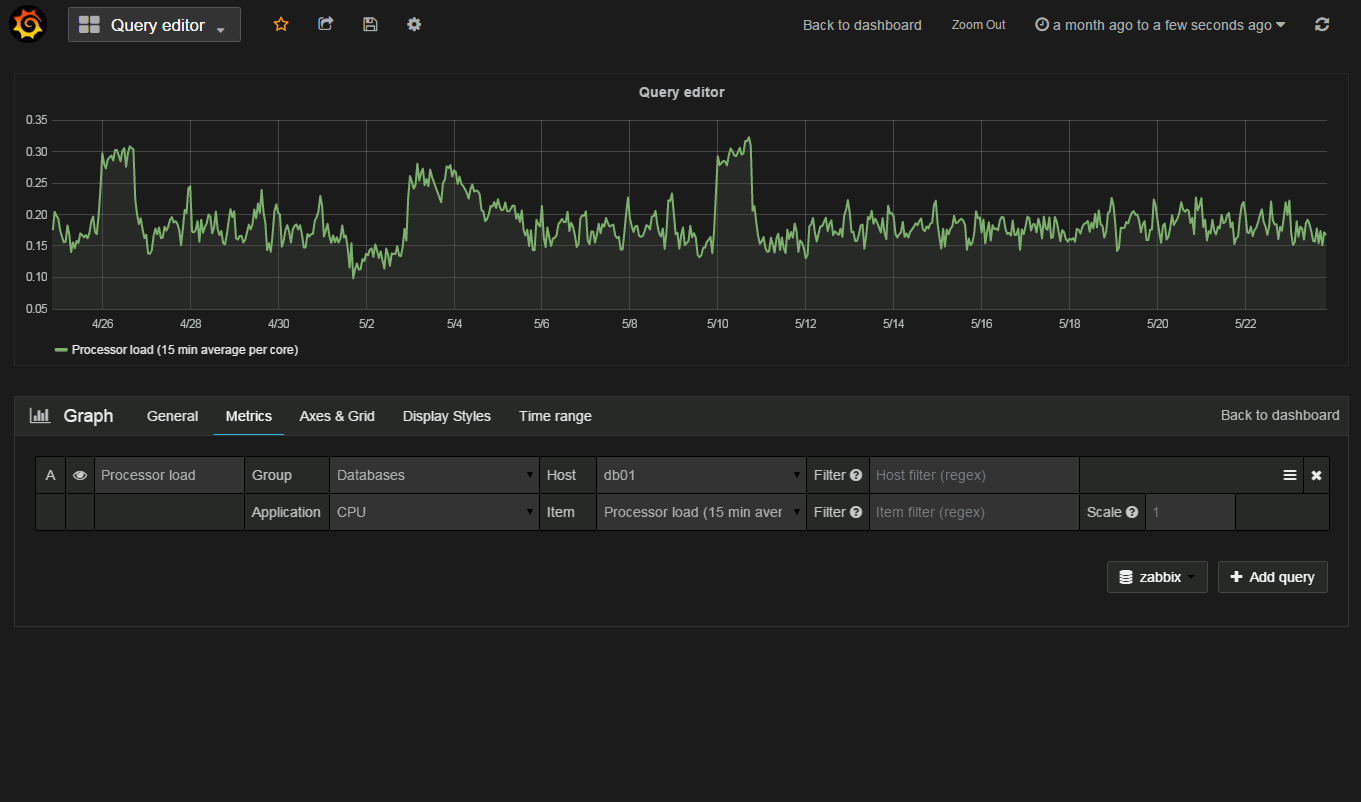Click the Grafana logo icon
Viewport: 1361px width, 802px height.
(x=28, y=24)
